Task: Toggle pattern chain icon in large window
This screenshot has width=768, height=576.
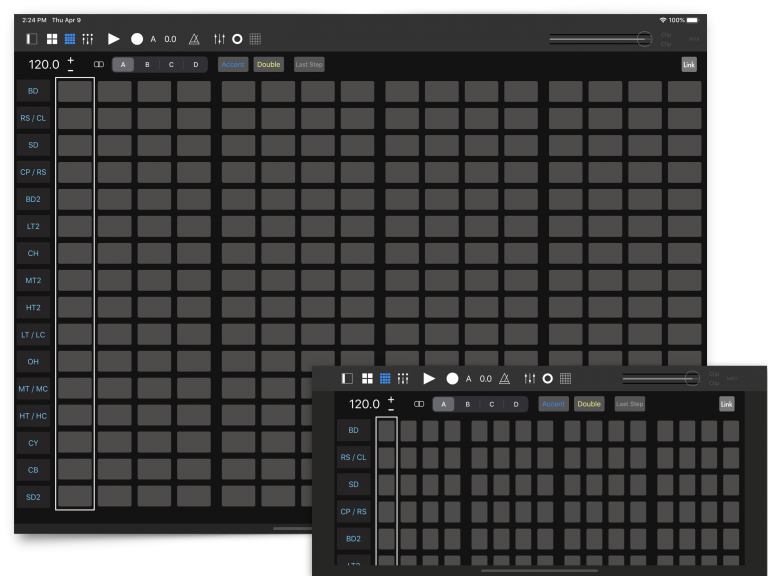Action: click(x=99, y=65)
